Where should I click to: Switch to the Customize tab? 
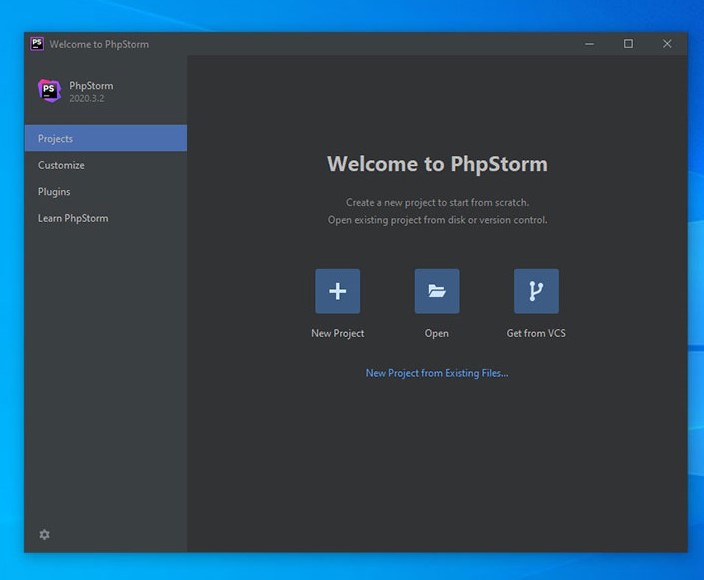tap(106, 165)
